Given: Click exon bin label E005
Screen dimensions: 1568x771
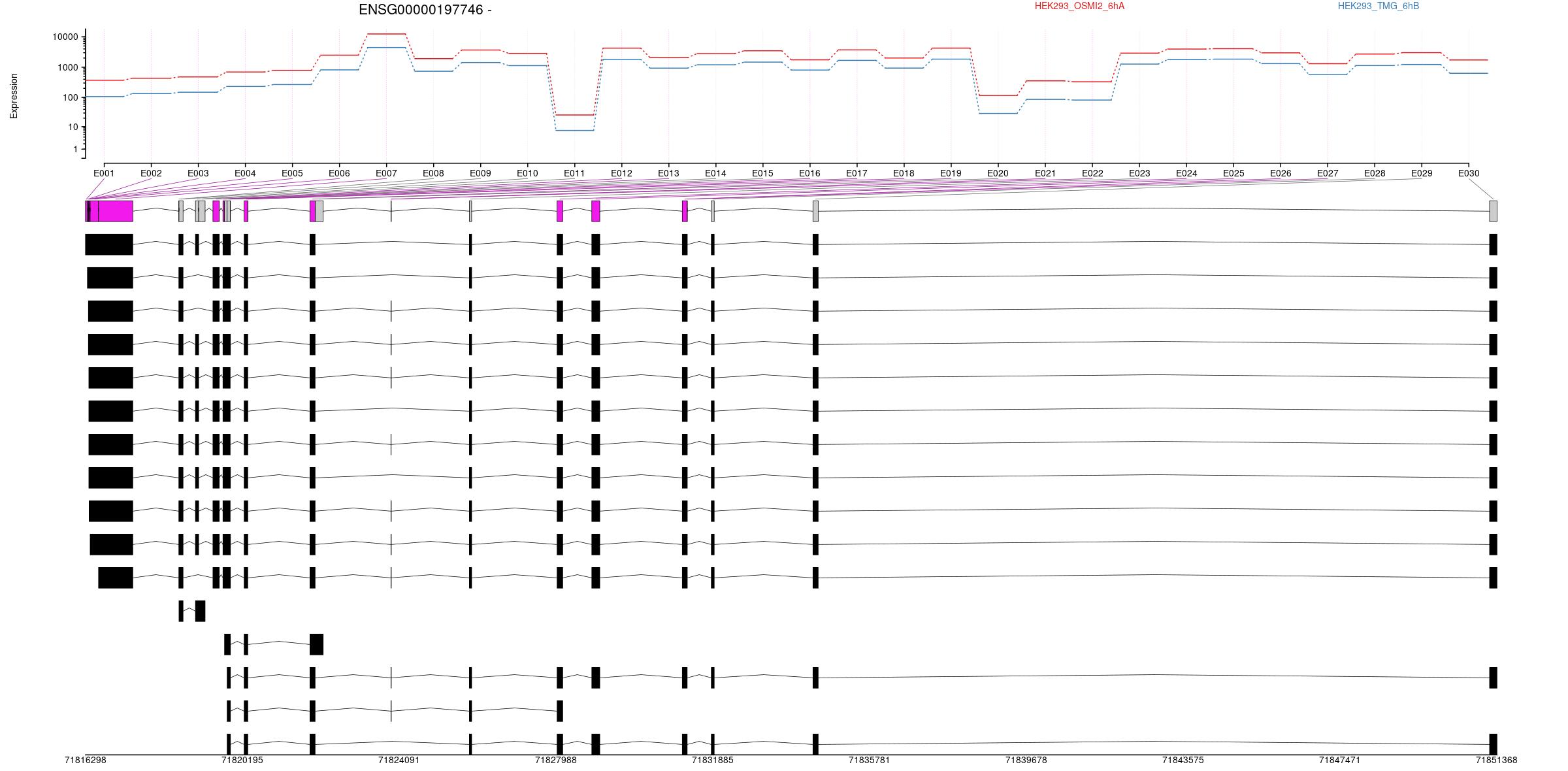Looking at the screenshot, I should 292,173.
